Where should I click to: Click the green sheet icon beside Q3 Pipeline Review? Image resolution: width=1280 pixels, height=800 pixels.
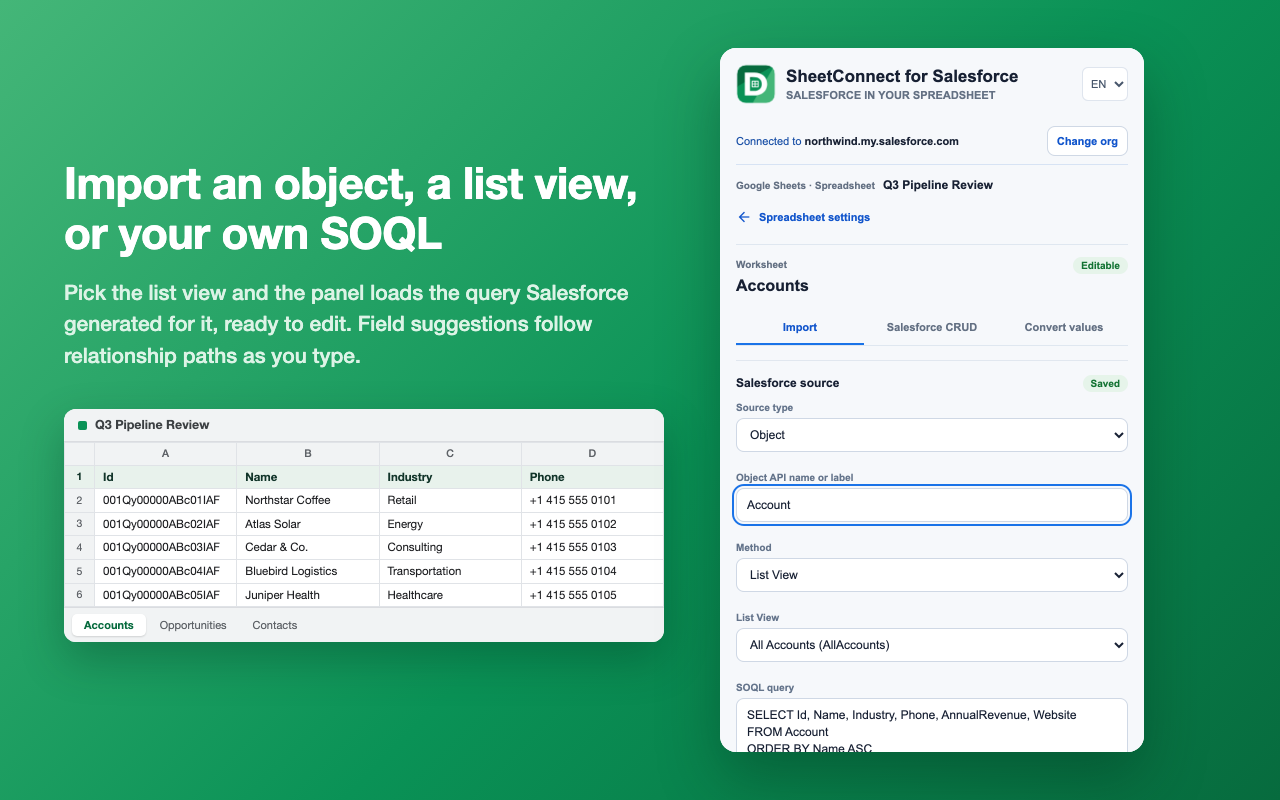pos(82,425)
